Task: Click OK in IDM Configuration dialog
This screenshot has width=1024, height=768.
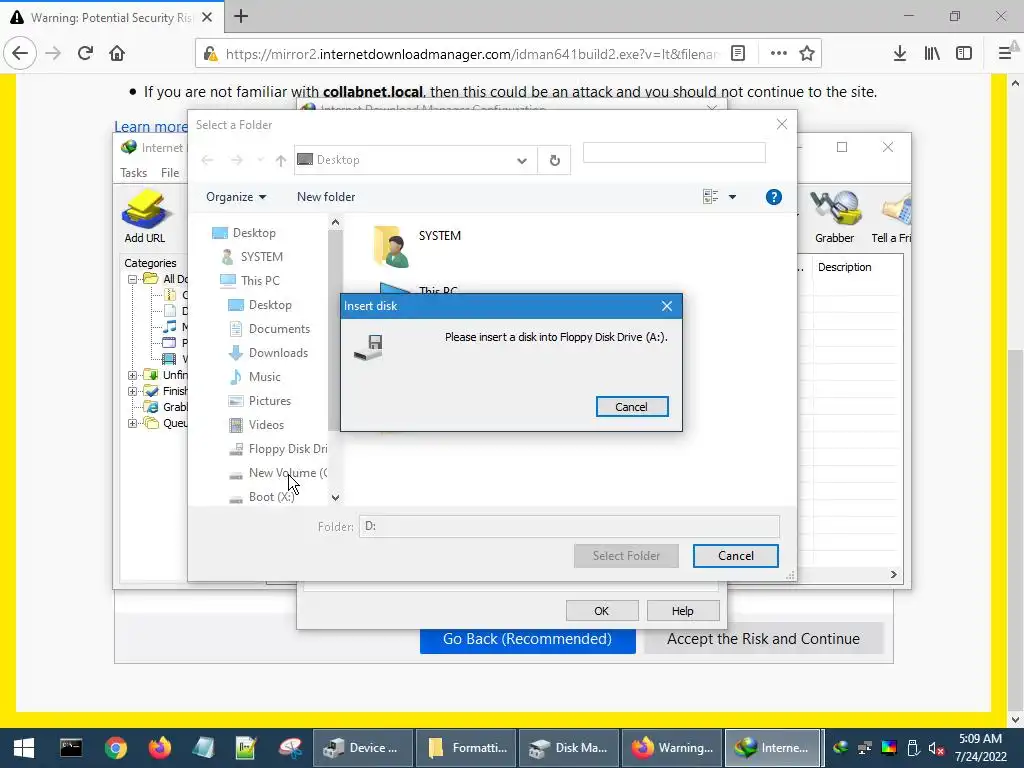Action: [601, 611]
